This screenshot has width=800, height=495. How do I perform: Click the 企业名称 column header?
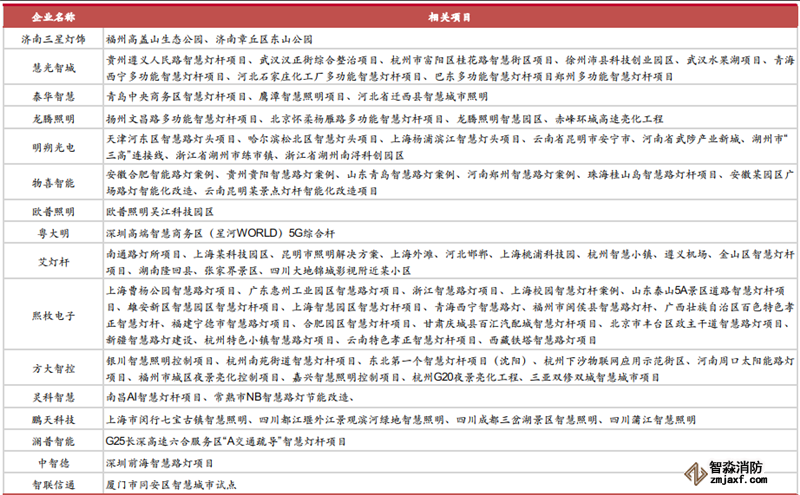pyautogui.click(x=51, y=18)
